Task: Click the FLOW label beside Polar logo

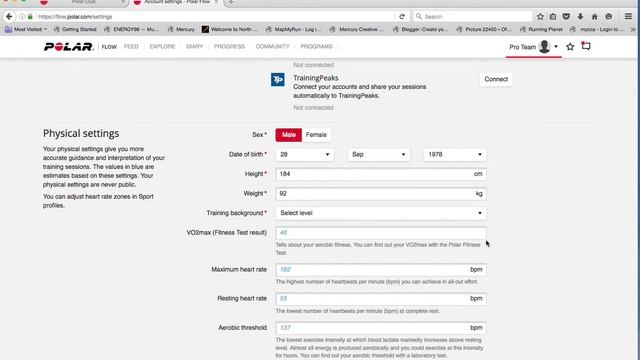Action: click(x=109, y=47)
